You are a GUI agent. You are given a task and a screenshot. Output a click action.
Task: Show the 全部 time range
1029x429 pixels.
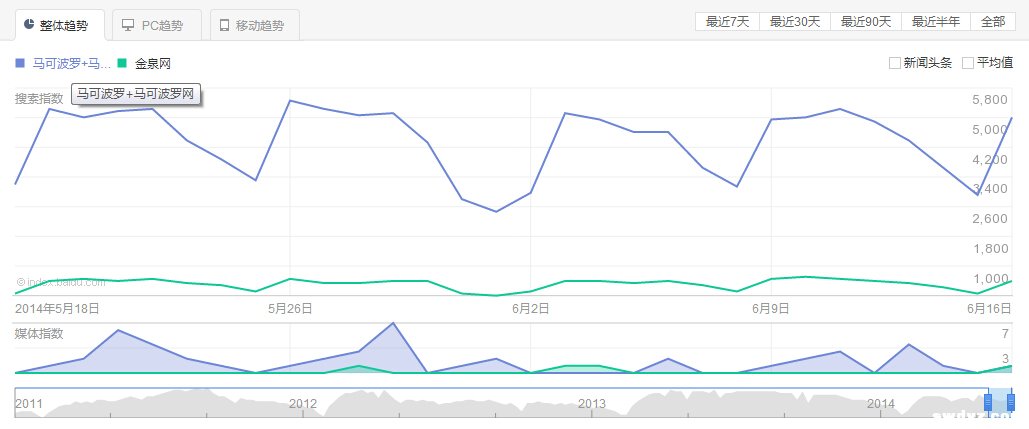992,22
